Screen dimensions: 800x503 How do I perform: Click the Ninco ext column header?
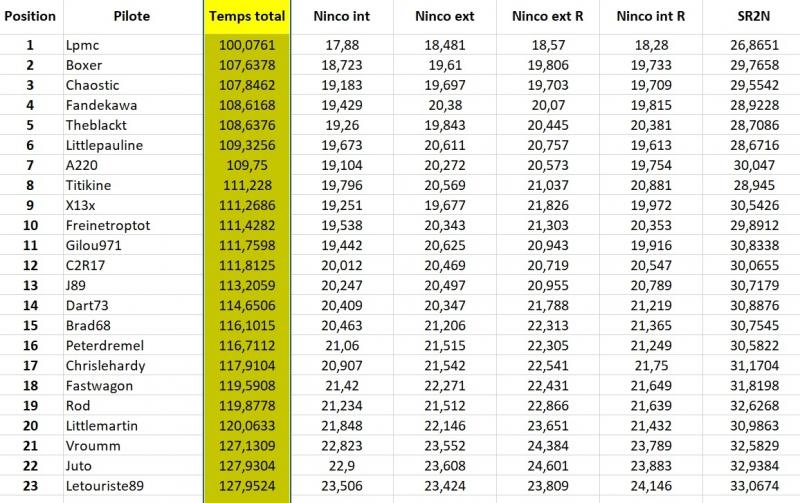tap(444, 16)
